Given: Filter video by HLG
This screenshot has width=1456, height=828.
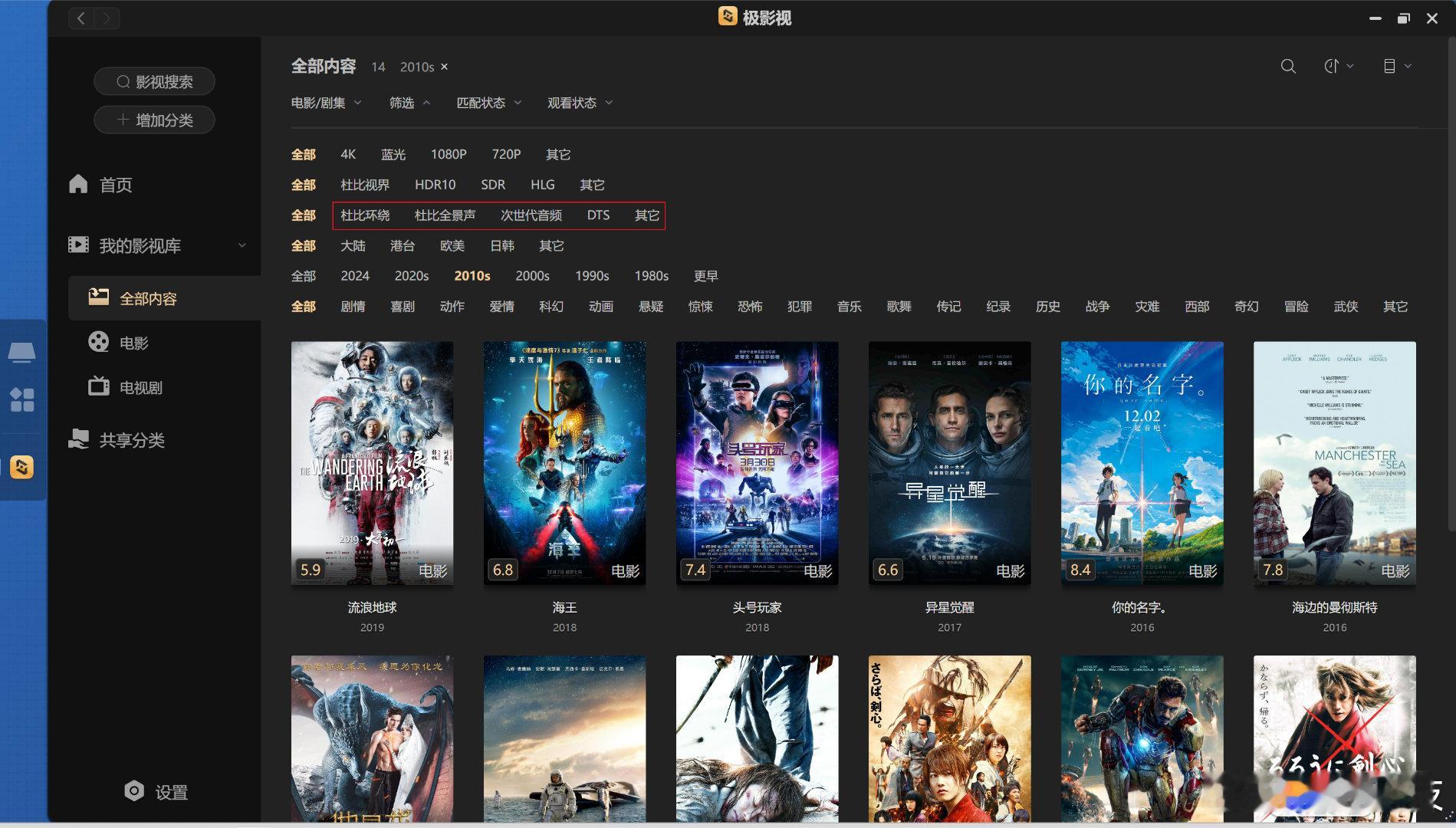Looking at the screenshot, I should coord(542,185).
